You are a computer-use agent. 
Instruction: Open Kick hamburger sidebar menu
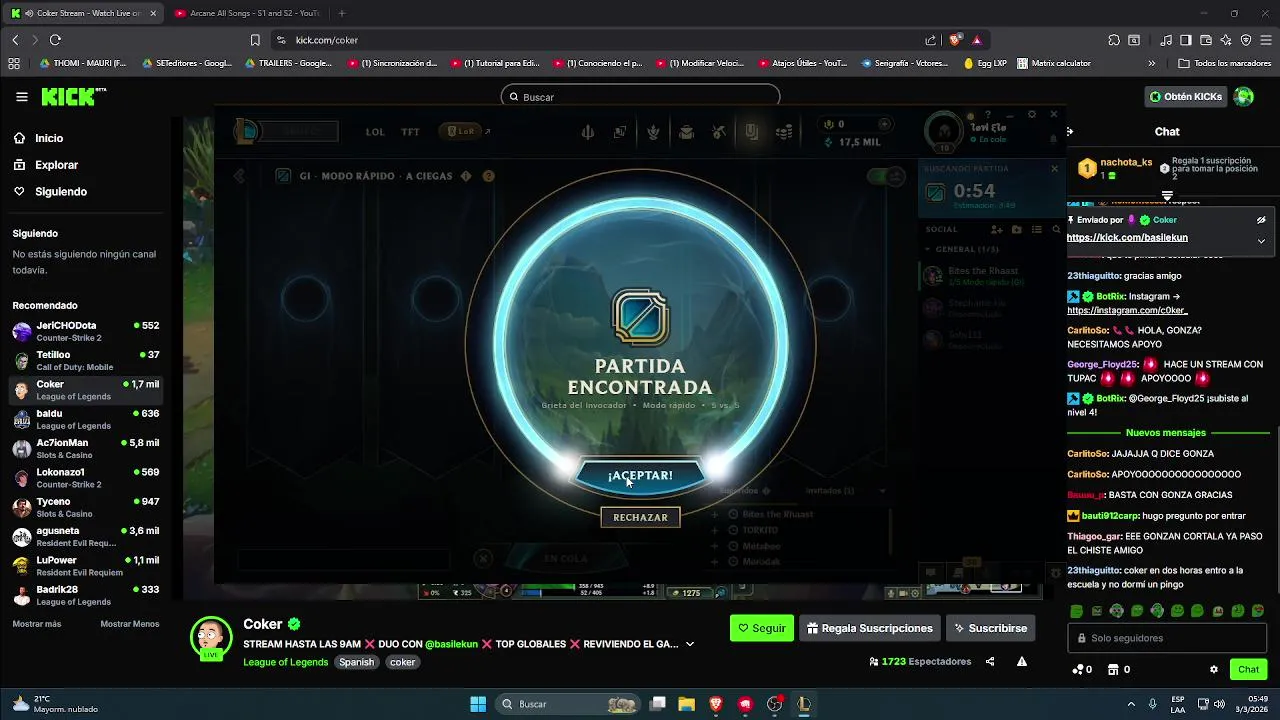point(22,97)
